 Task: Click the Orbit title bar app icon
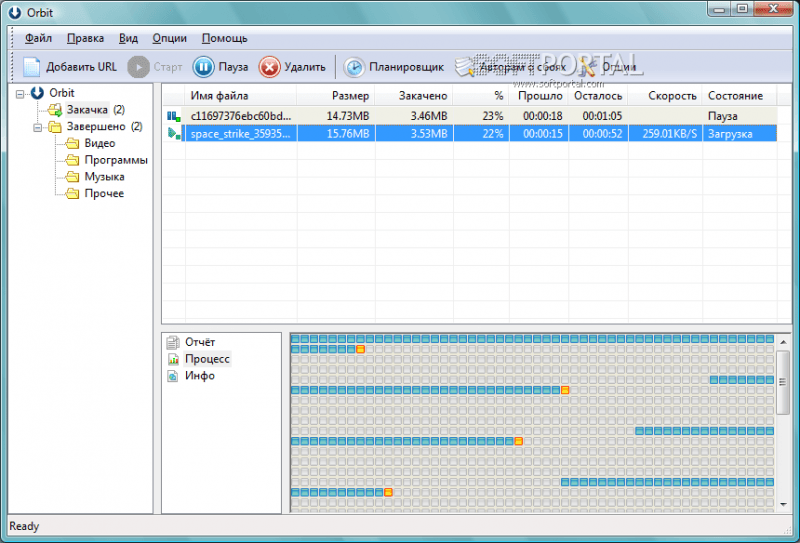(15, 12)
